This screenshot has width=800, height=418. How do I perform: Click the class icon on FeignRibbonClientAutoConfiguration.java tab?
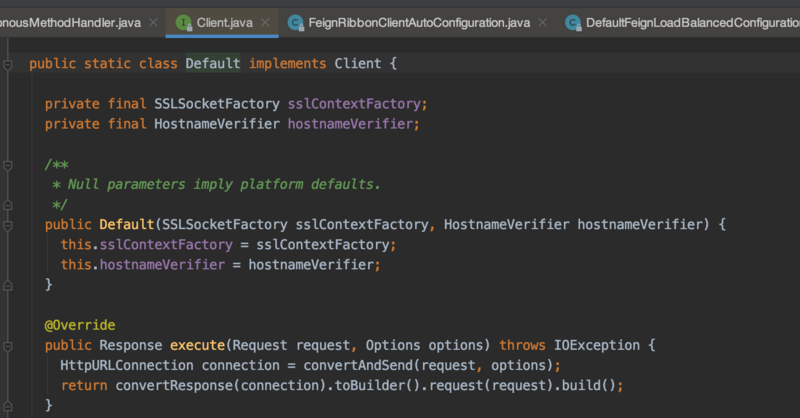coord(295,21)
